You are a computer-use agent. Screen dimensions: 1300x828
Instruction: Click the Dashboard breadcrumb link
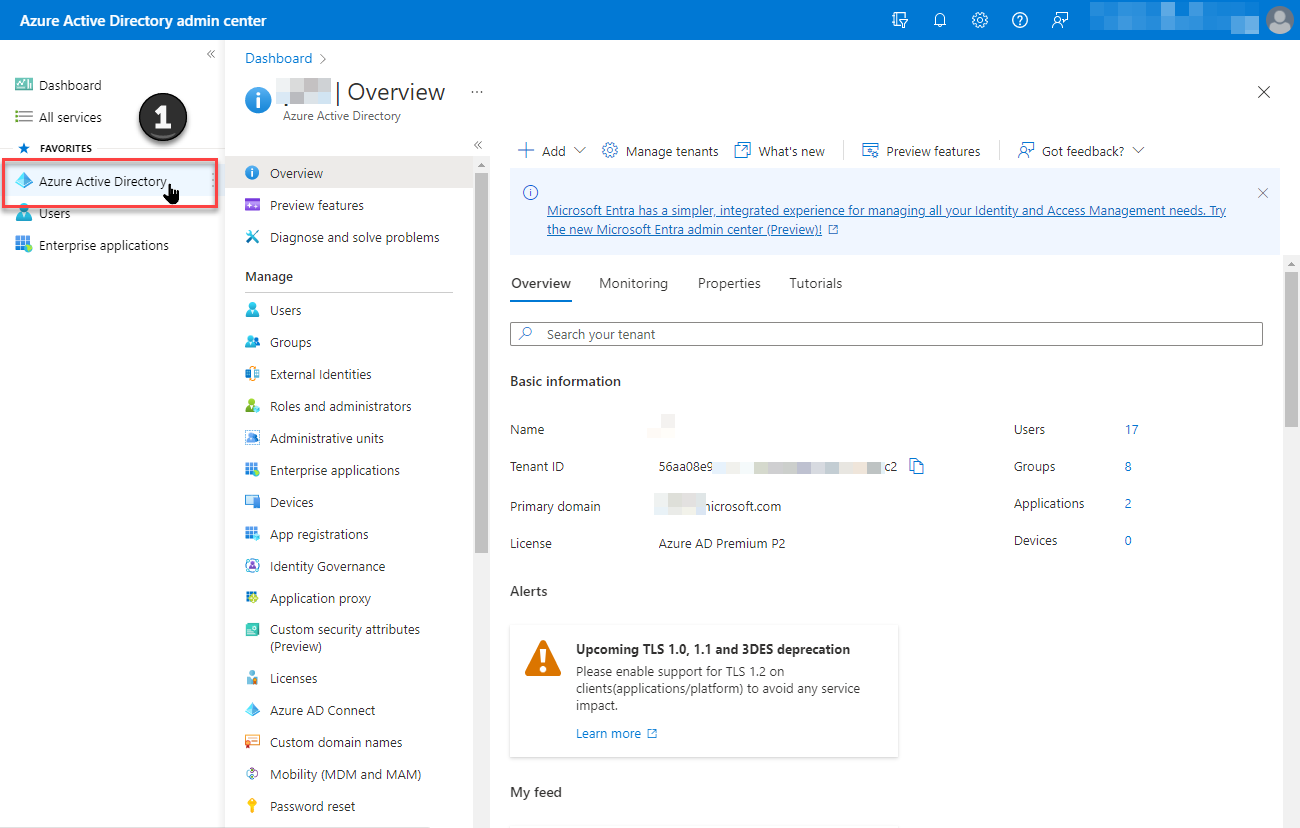pos(279,58)
